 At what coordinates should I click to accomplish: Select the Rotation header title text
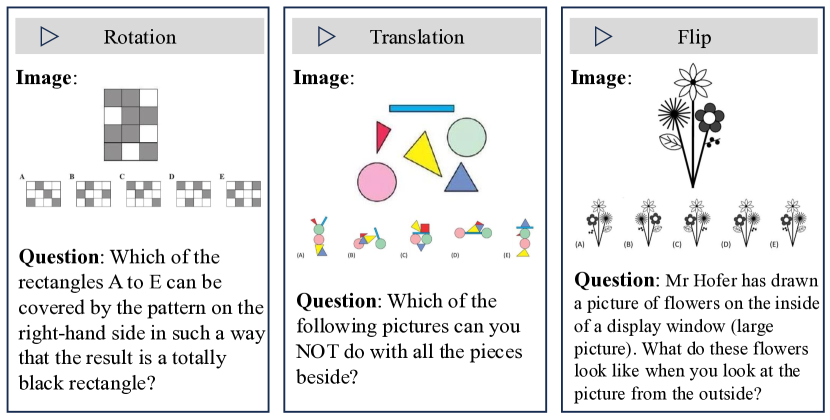click(x=140, y=38)
